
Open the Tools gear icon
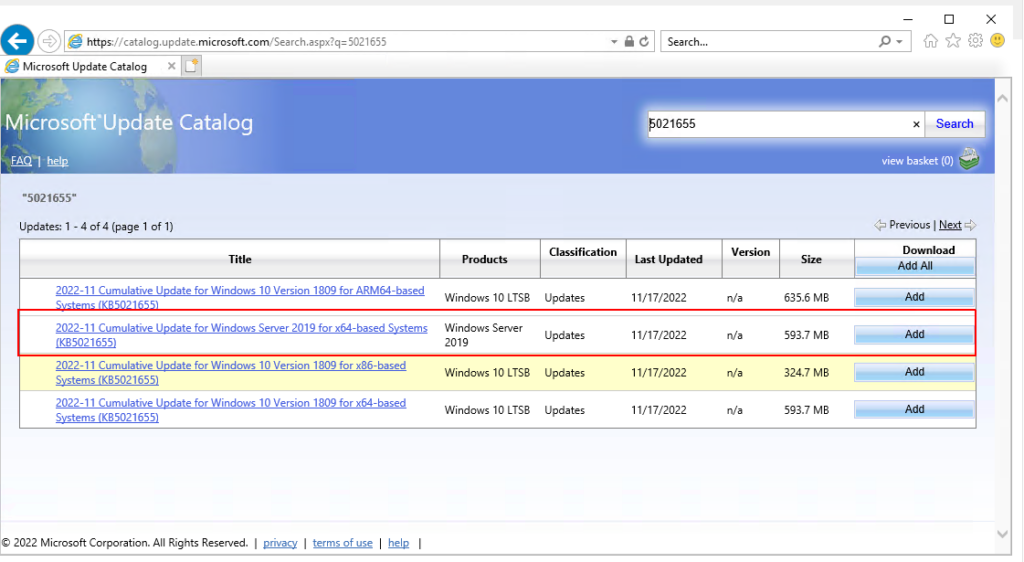[976, 41]
